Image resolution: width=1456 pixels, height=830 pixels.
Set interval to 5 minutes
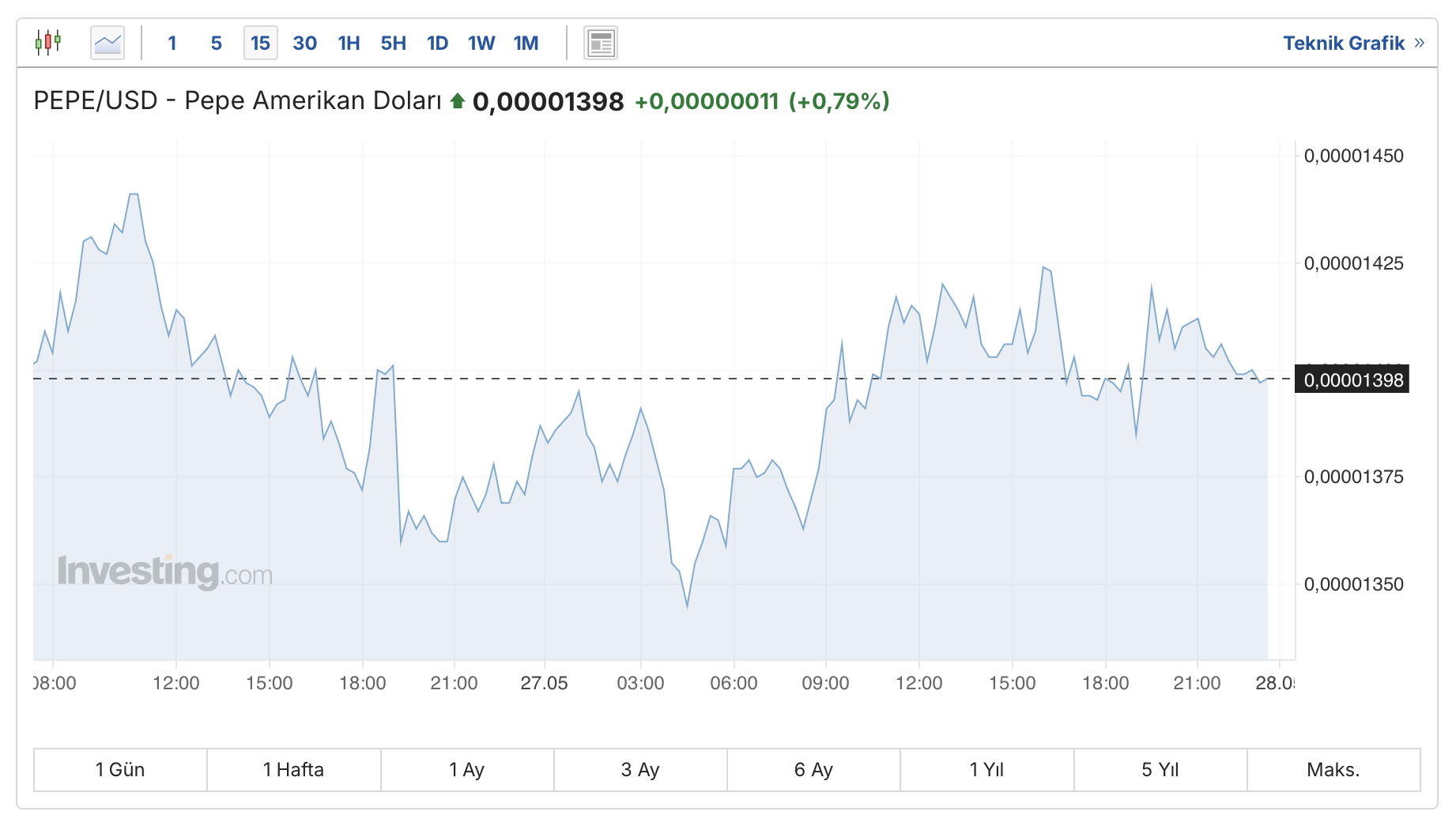click(x=217, y=43)
